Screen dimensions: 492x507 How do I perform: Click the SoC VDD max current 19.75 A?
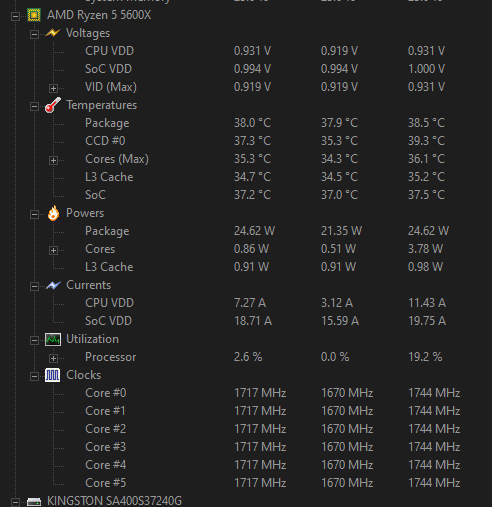[427, 321]
